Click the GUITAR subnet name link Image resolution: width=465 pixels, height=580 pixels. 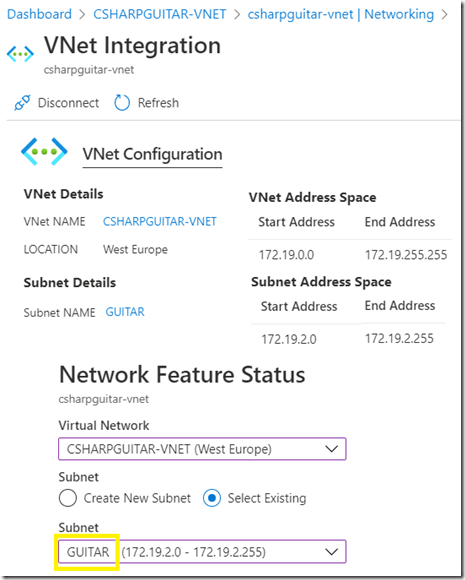125,312
